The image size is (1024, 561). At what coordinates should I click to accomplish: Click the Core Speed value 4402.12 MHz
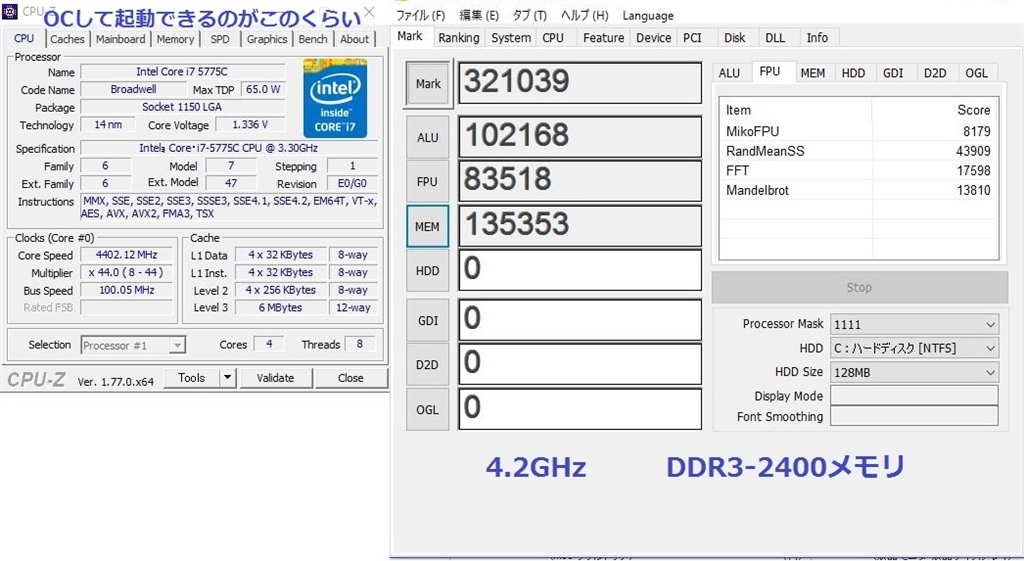coord(127,255)
